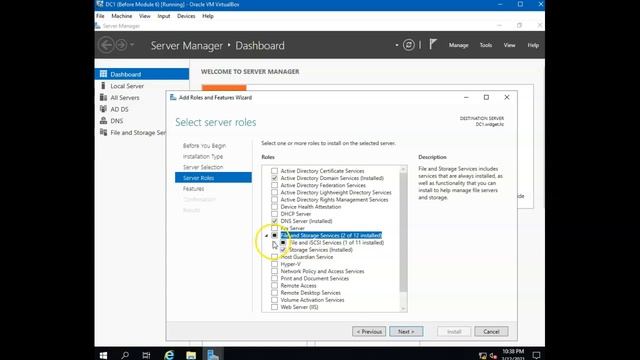Click the roles list scroll down arrow

tap(403, 309)
